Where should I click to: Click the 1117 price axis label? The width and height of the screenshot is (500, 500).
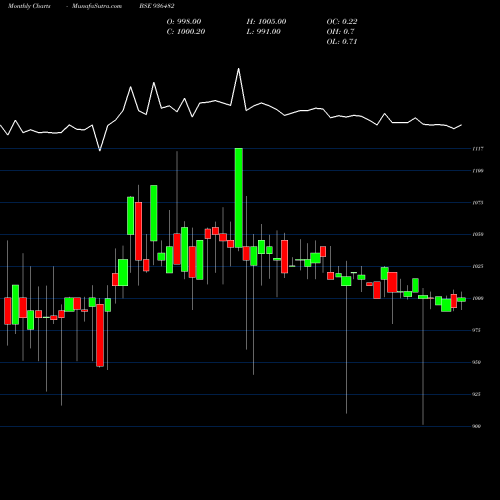(478, 149)
